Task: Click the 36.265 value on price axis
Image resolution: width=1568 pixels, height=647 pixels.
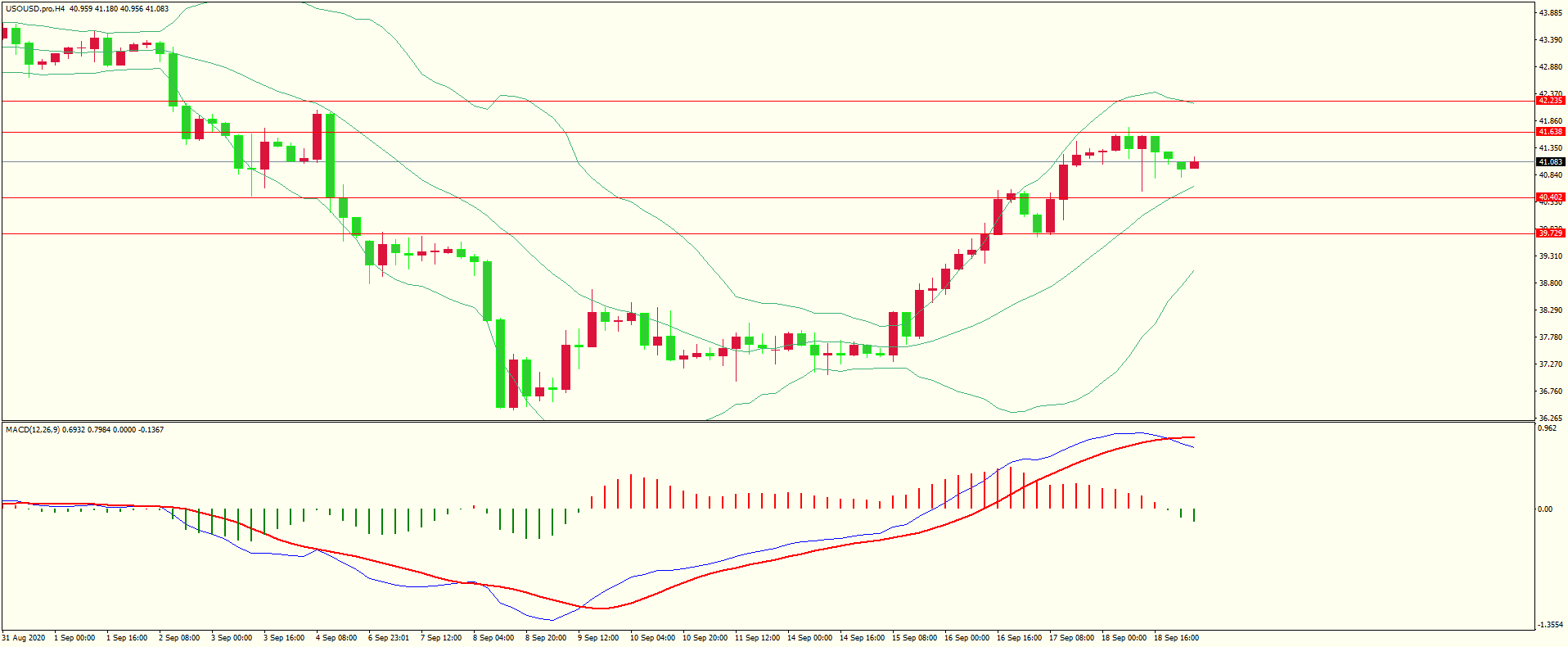Action: pyautogui.click(x=1550, y=418)
